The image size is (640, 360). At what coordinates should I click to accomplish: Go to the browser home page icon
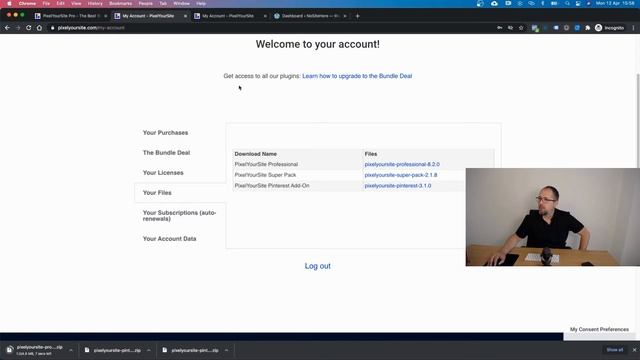point(40,28)
